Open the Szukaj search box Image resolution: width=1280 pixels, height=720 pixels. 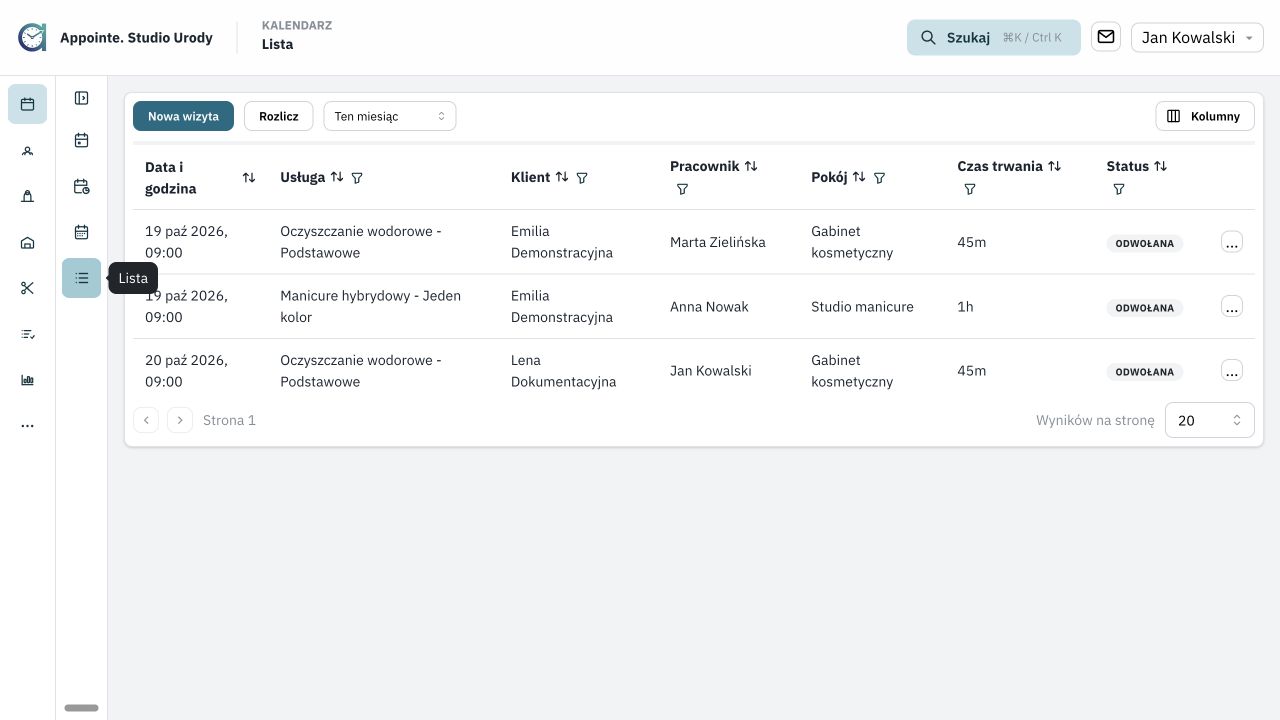pyautogui.click(x=994, y=37)
